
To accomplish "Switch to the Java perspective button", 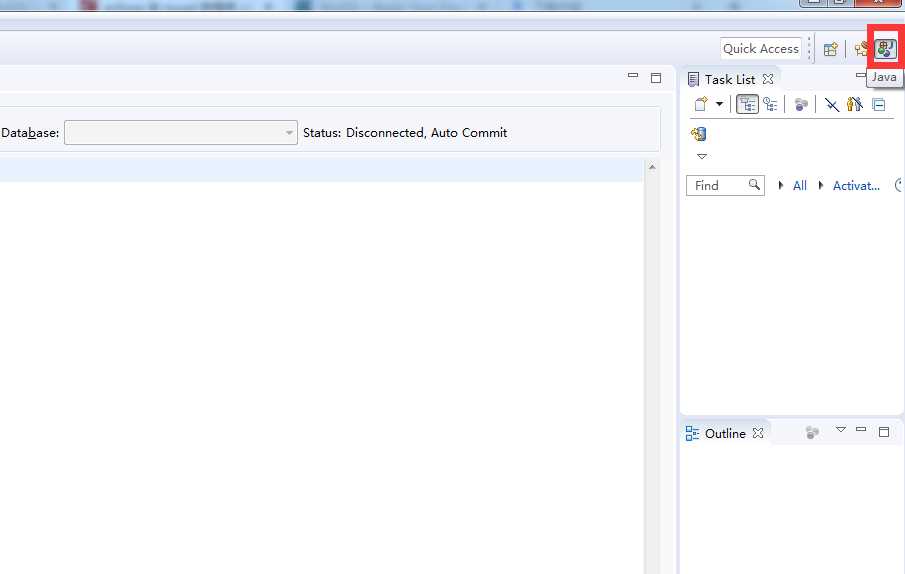I will point(886,49).
